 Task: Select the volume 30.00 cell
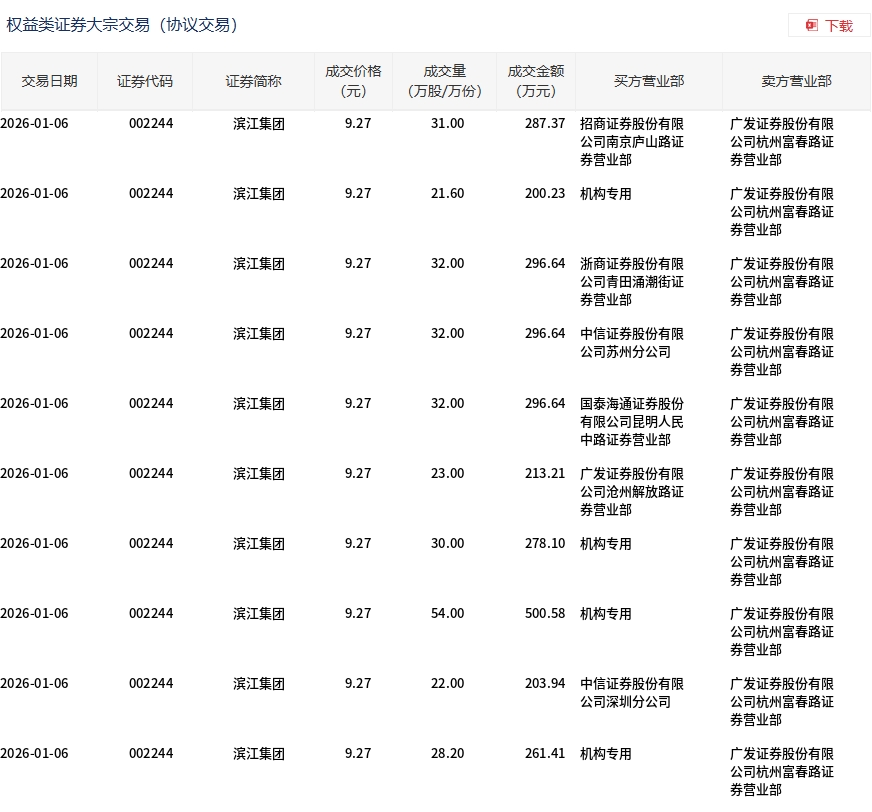point(447,543)
